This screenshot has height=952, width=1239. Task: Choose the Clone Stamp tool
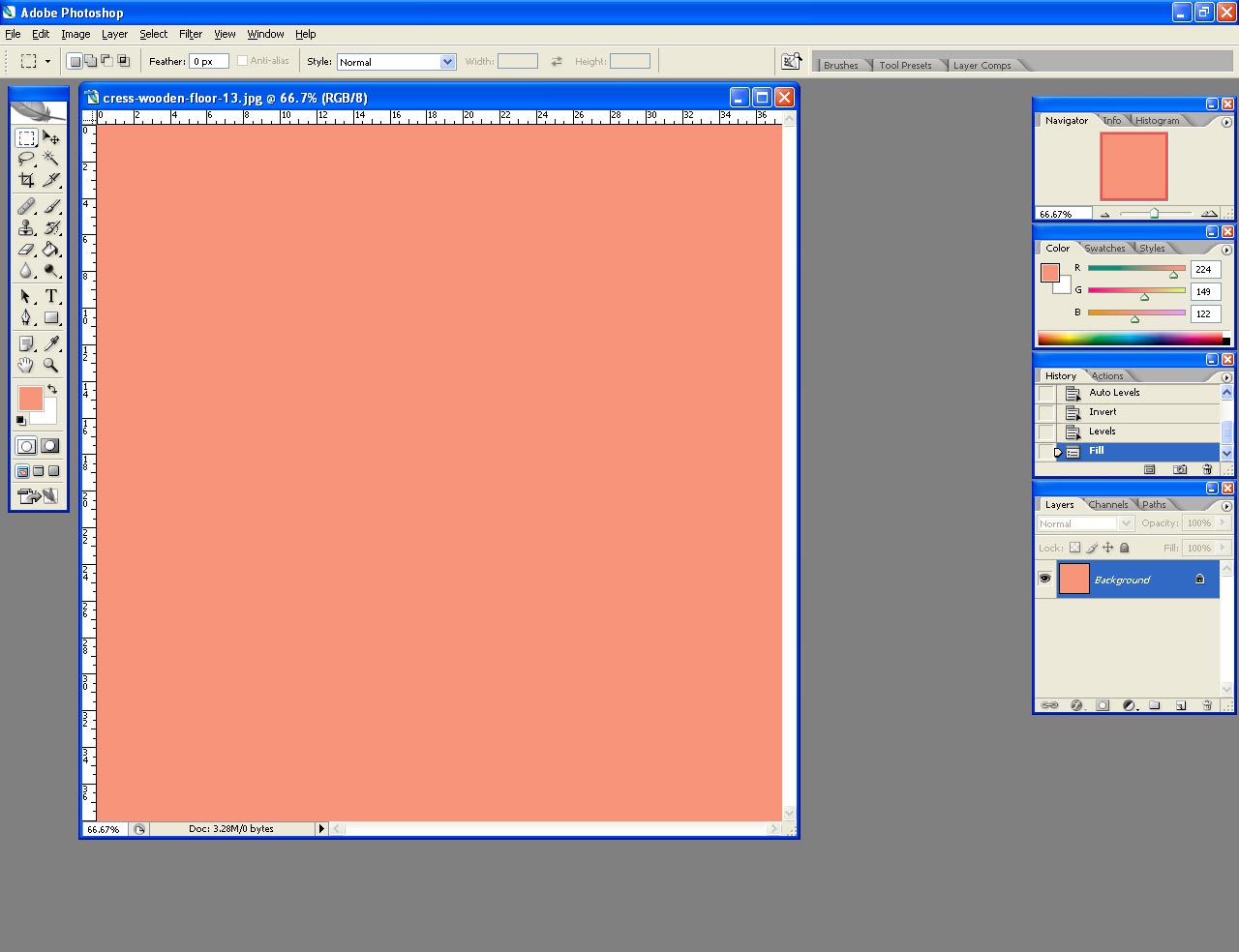[26, 228]
